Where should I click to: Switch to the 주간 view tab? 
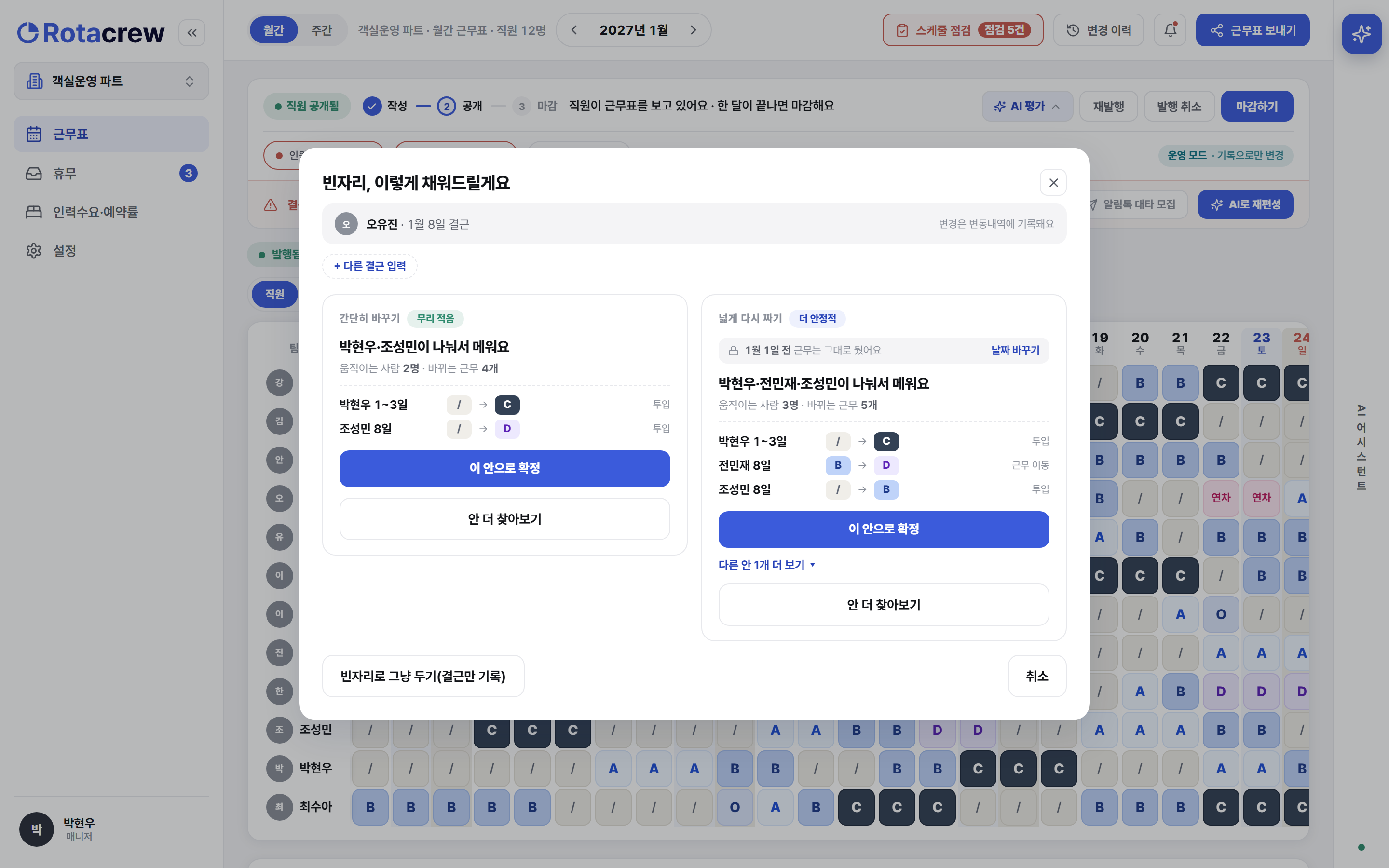click(x=321, y=30)
